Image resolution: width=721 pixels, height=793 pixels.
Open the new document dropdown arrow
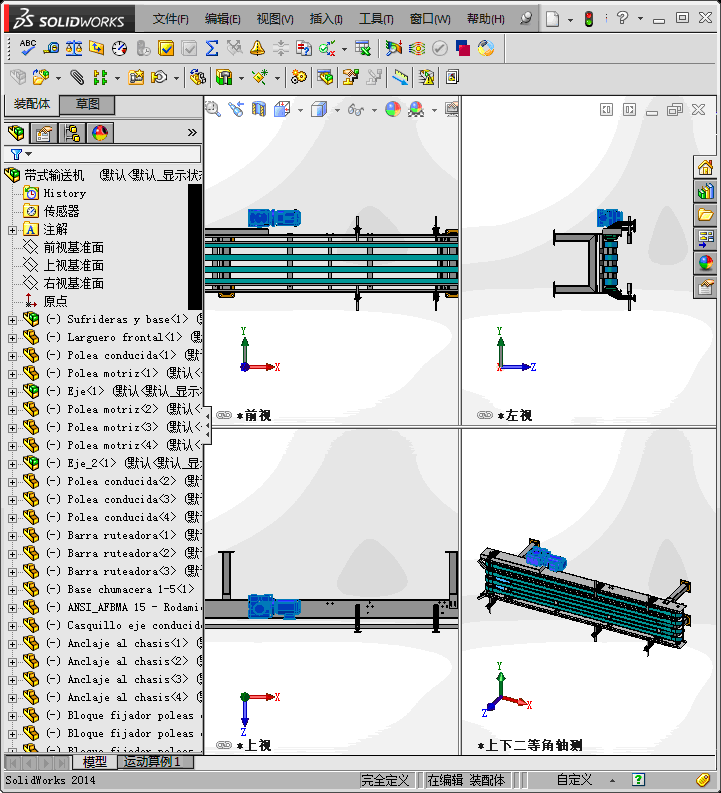570,20
